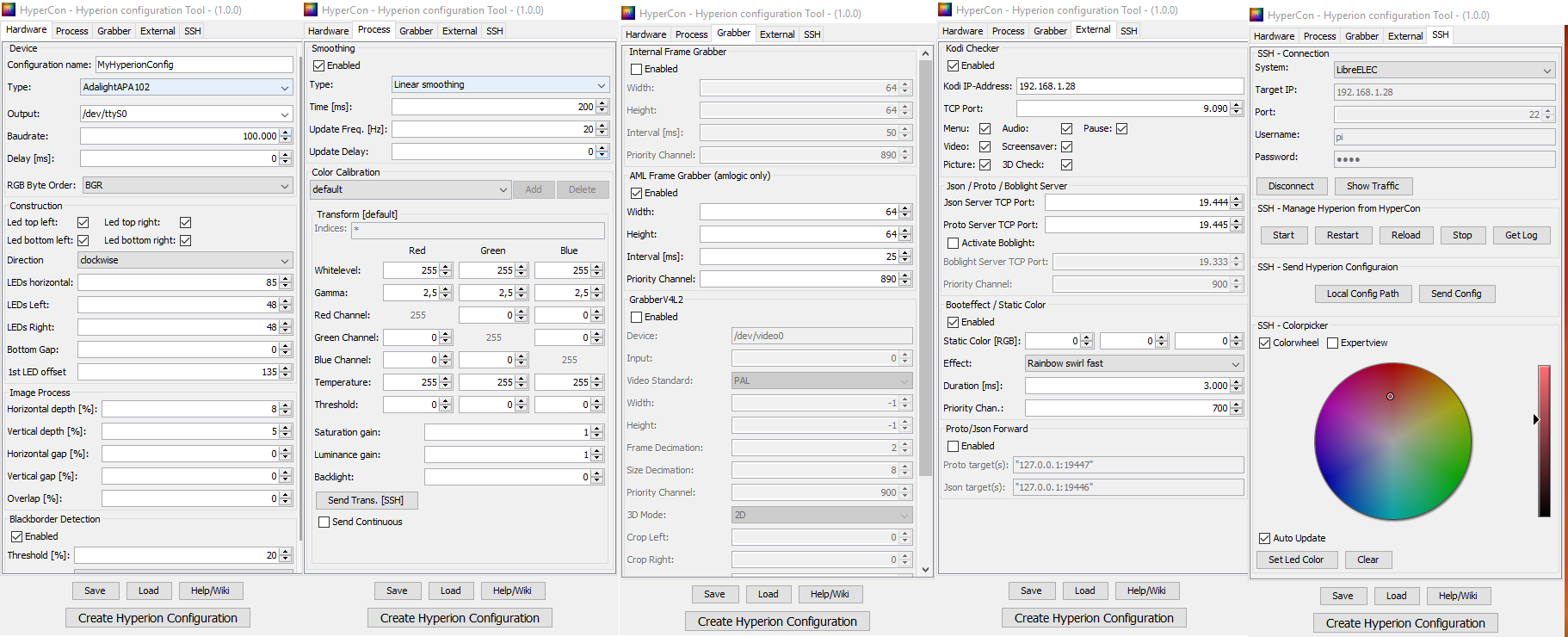Decrease Baudrate using the down arrow
Viewport: 1568px width, 637px height.
click(x=285, y=139)
